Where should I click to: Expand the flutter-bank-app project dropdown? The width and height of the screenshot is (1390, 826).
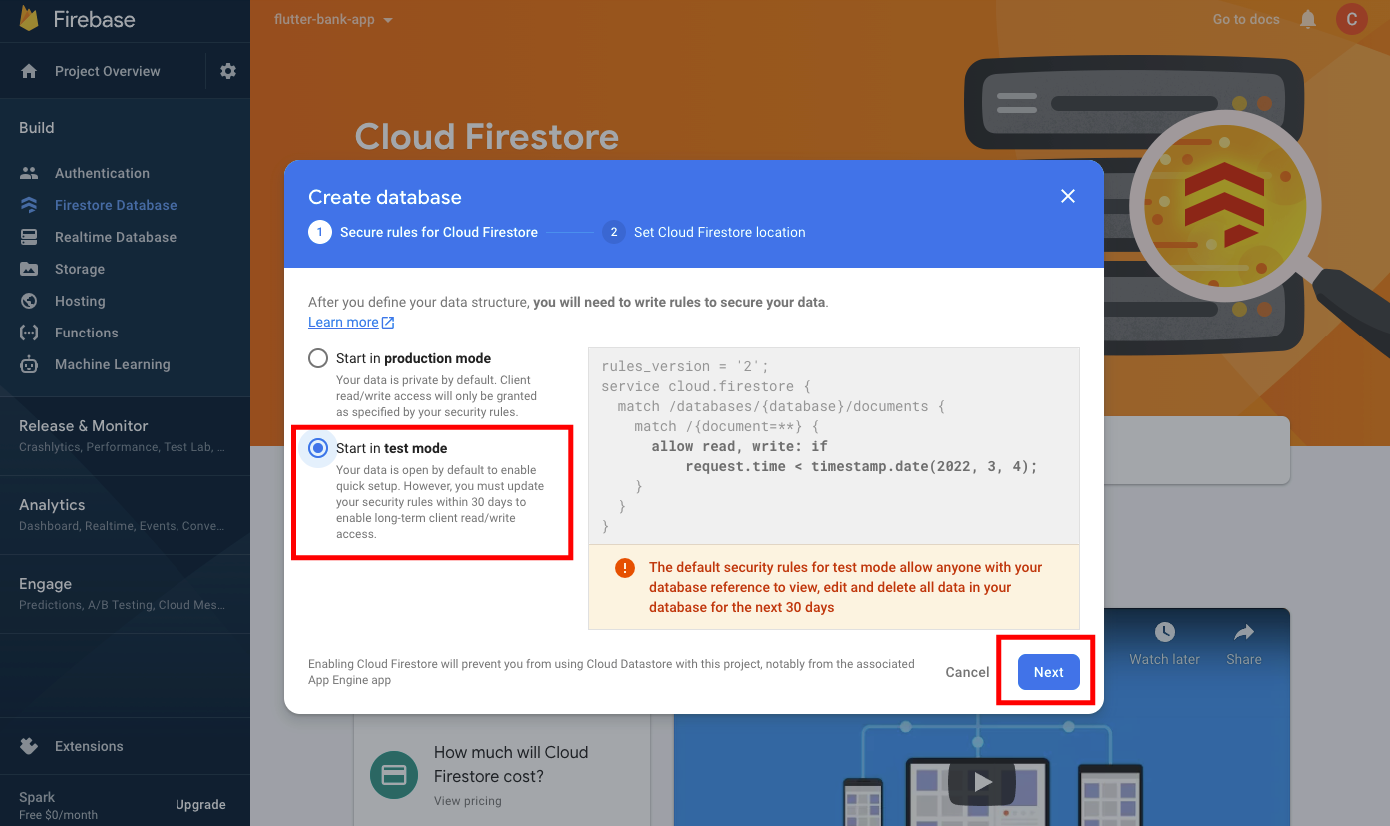click(333, 20)
